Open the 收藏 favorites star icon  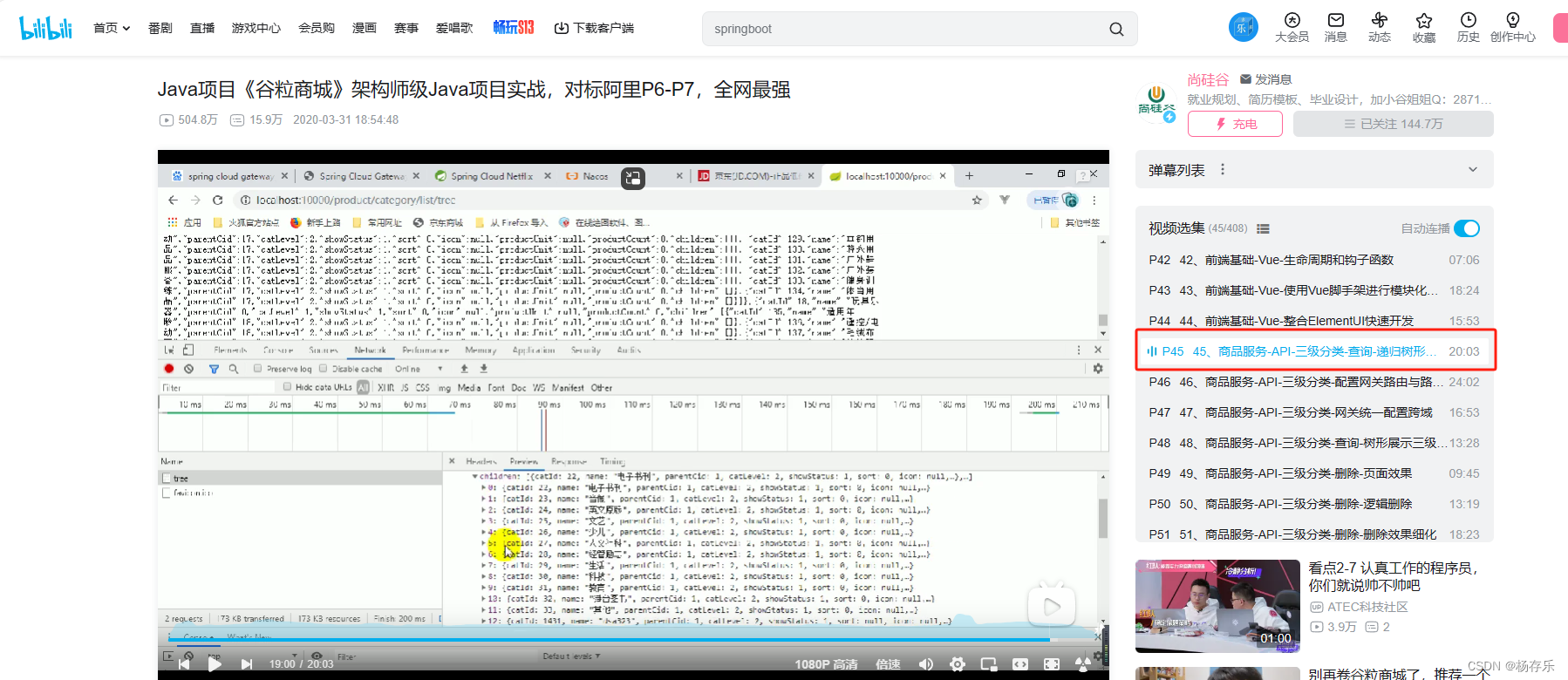pyautogui.click(x=1424, y=20)
